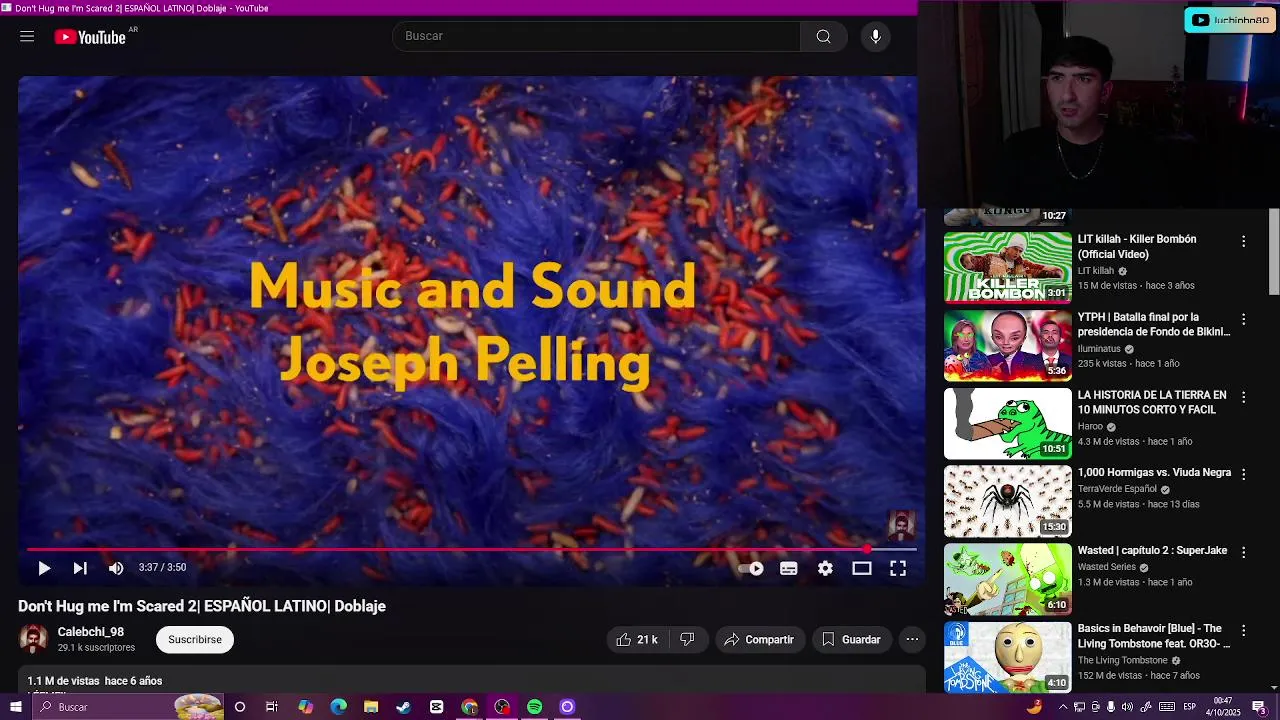This screenshot has height=720, width=1280.
Task: Skip to the next video
Action: pos(80,568)
